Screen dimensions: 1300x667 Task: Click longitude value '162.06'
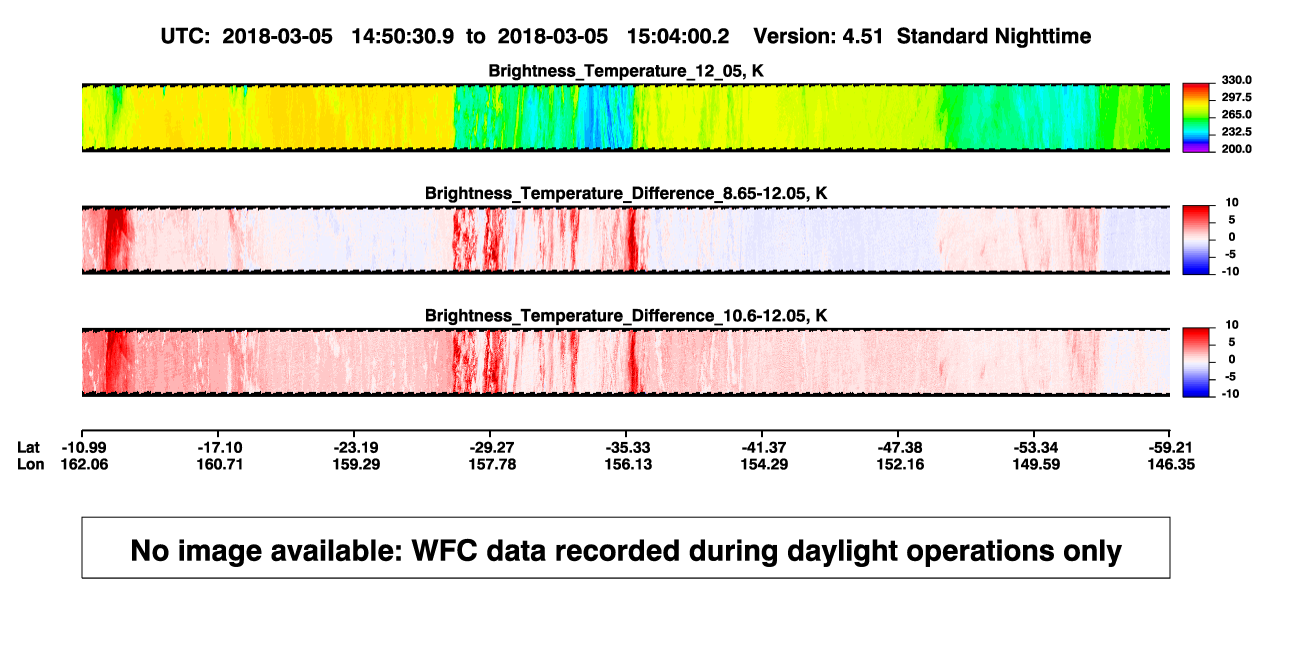(x=85, y=464)
